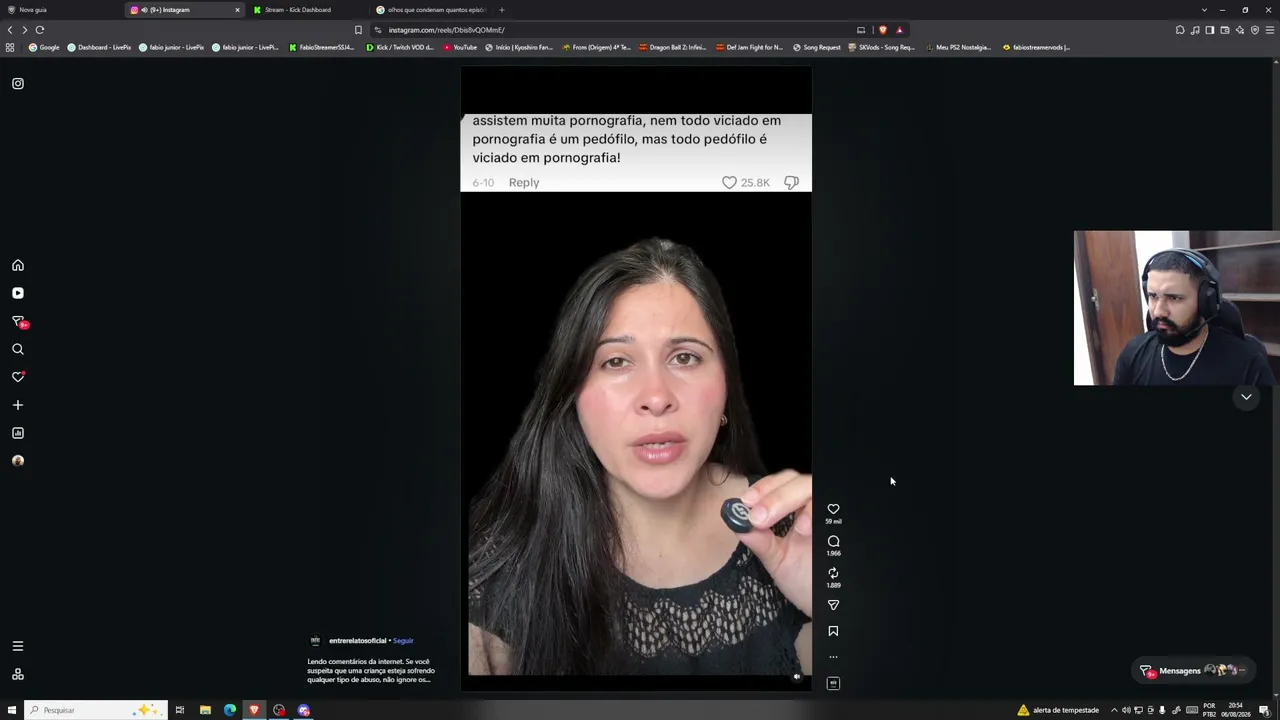Show hidden system tray icons
This screenshot has height=720, width=1280.
tap(1114, 710)
